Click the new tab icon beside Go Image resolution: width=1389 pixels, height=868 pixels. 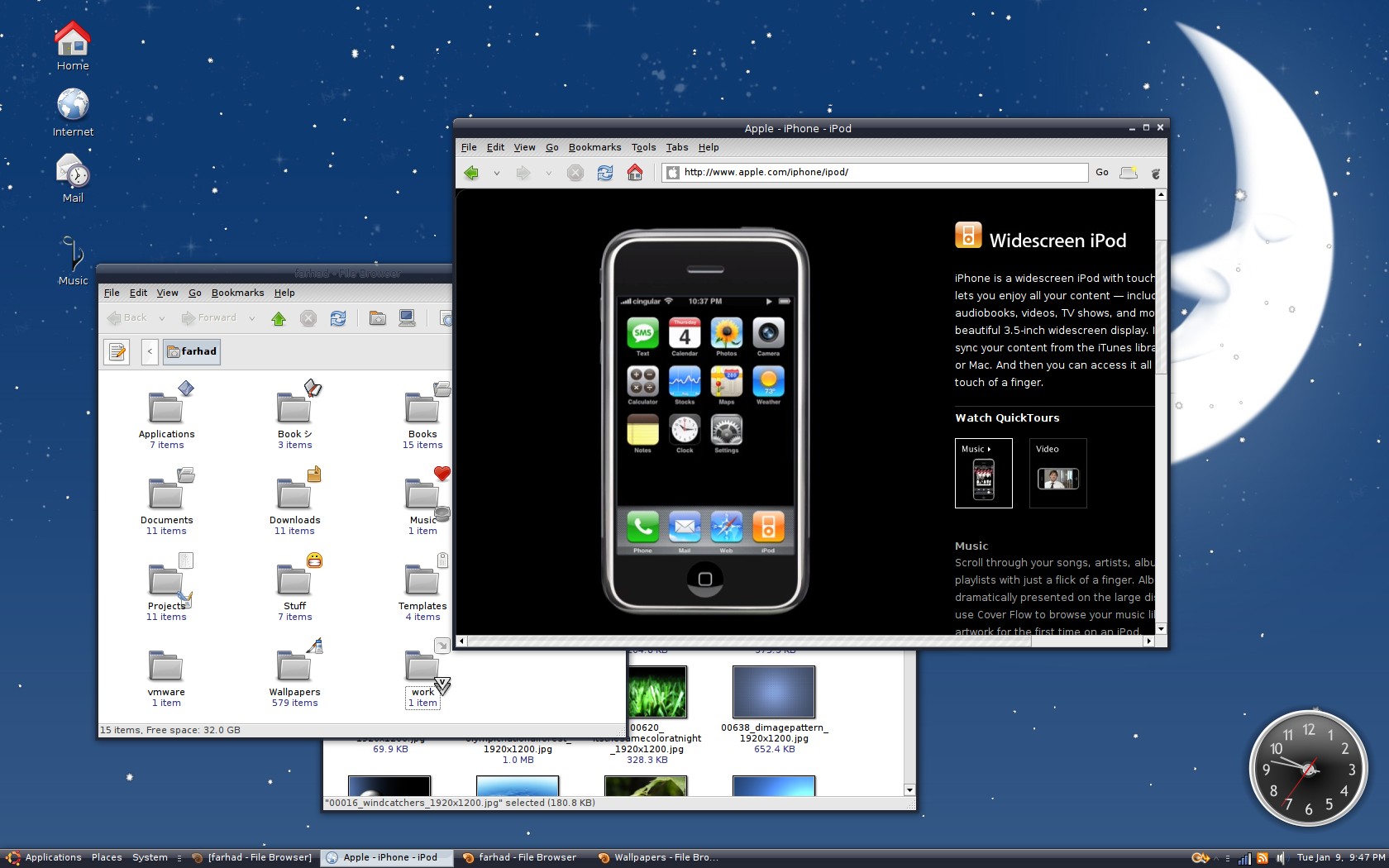pyautogui.click(x=1129, y=173)
